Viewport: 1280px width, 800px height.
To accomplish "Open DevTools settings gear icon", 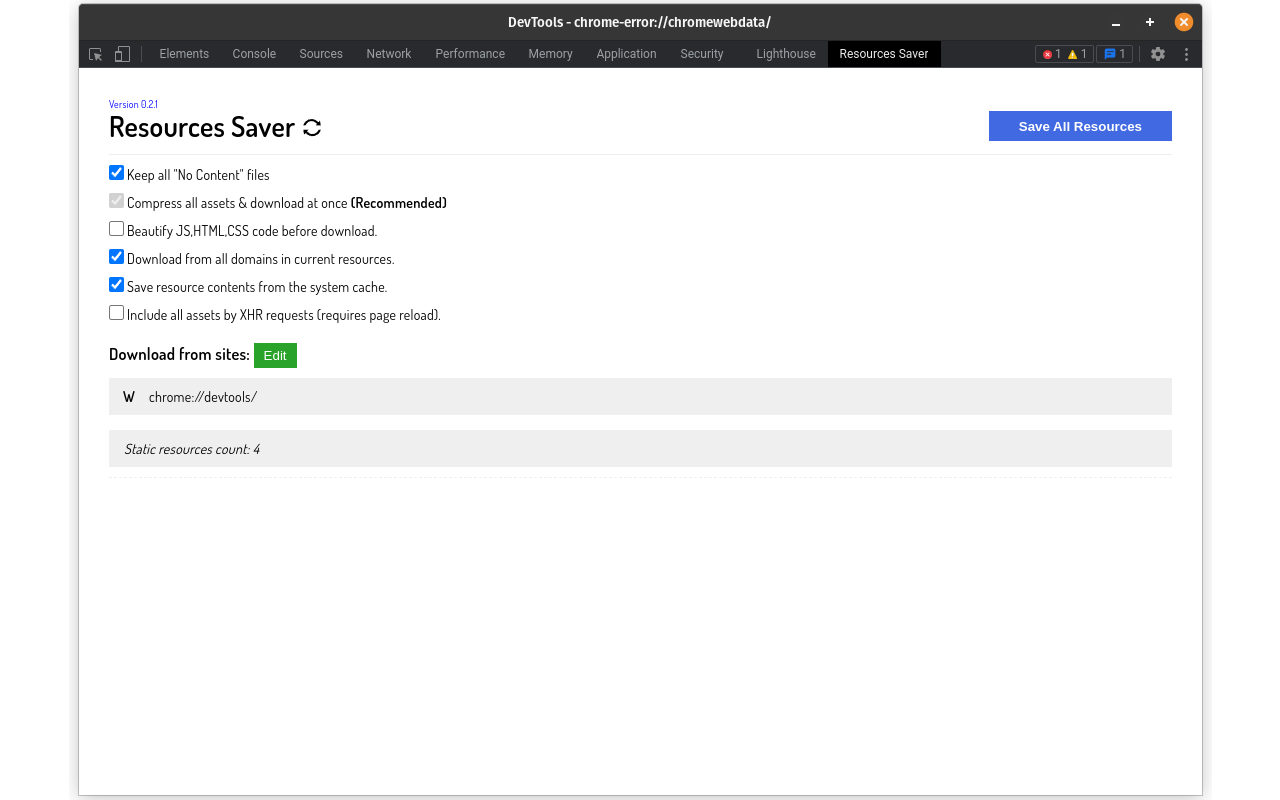I will [1158, 54].
